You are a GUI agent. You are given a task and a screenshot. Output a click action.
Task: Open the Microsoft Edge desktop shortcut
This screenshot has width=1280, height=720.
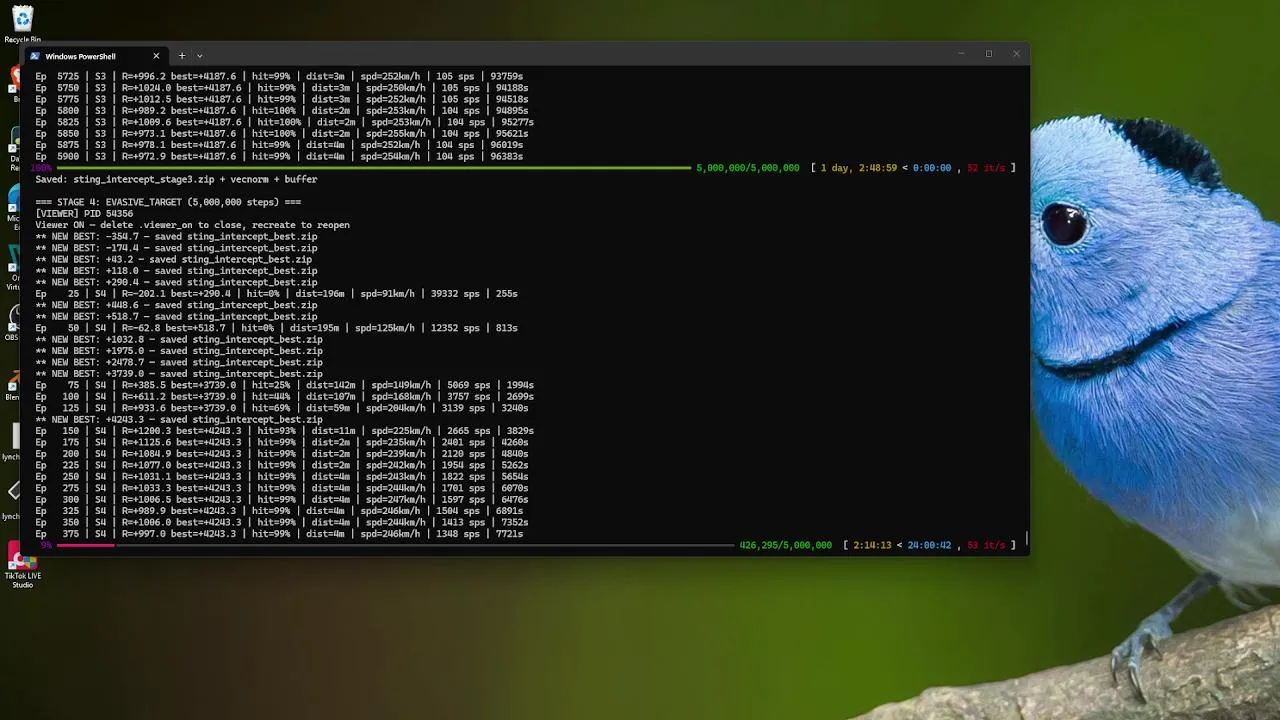coord(14,200)
